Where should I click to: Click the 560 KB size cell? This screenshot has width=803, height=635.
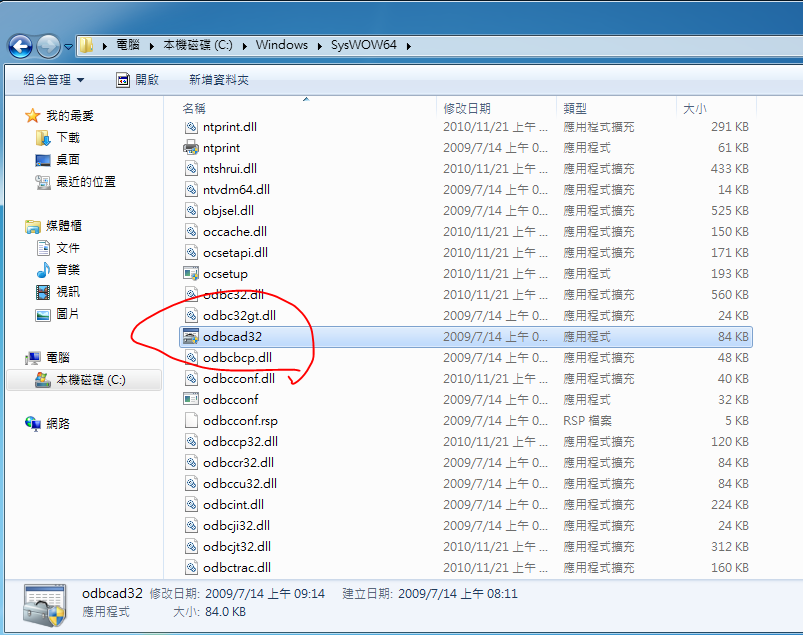pyautogui.click(x=730, y=294)
